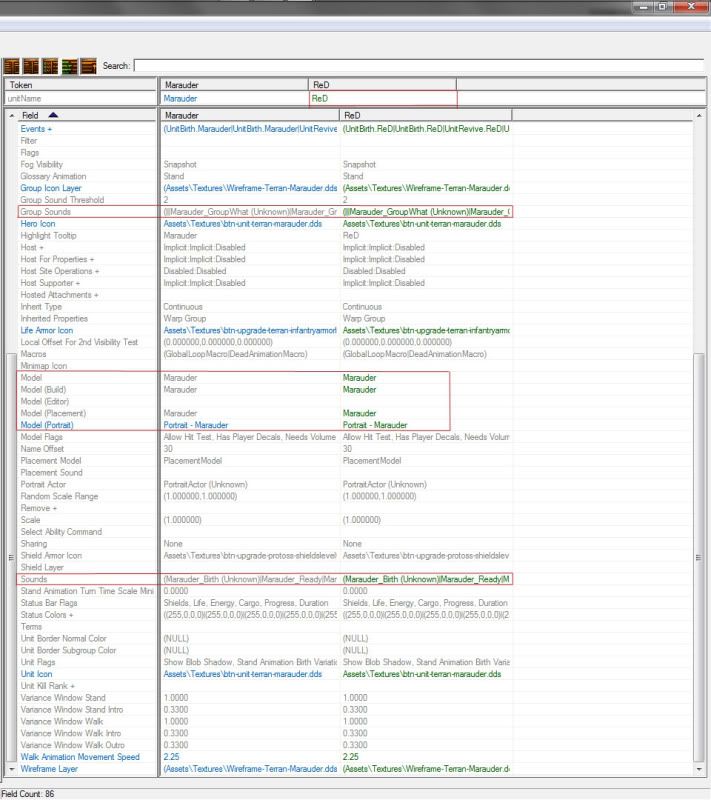Viewport: 711px width, 800px height.
Task: Select the Unit Flags field
Action: (38, 662)
